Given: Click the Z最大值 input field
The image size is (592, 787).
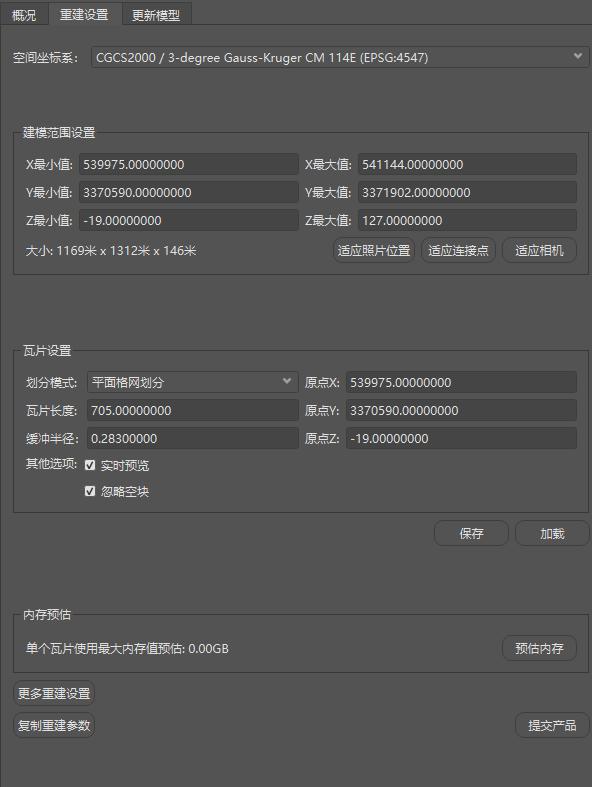Looking at the screenshot, I should pyautogui.click(x=467, y=221).
